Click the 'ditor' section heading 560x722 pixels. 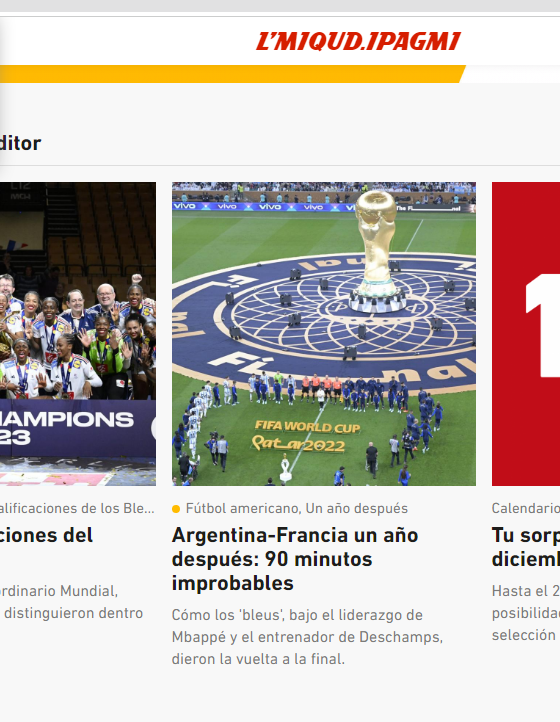[x=20, y=143]
